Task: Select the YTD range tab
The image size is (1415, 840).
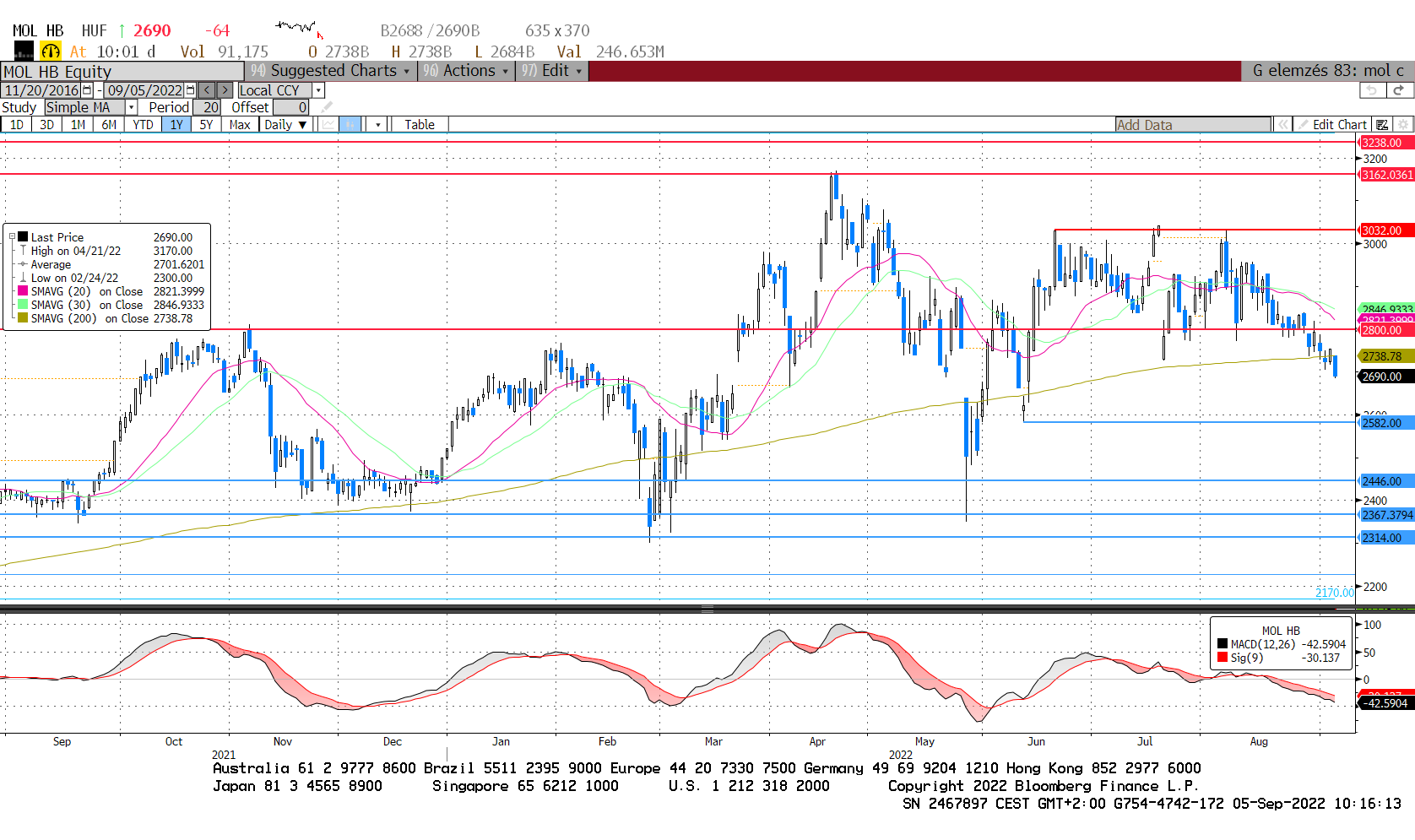Action: tap(143, 124)
